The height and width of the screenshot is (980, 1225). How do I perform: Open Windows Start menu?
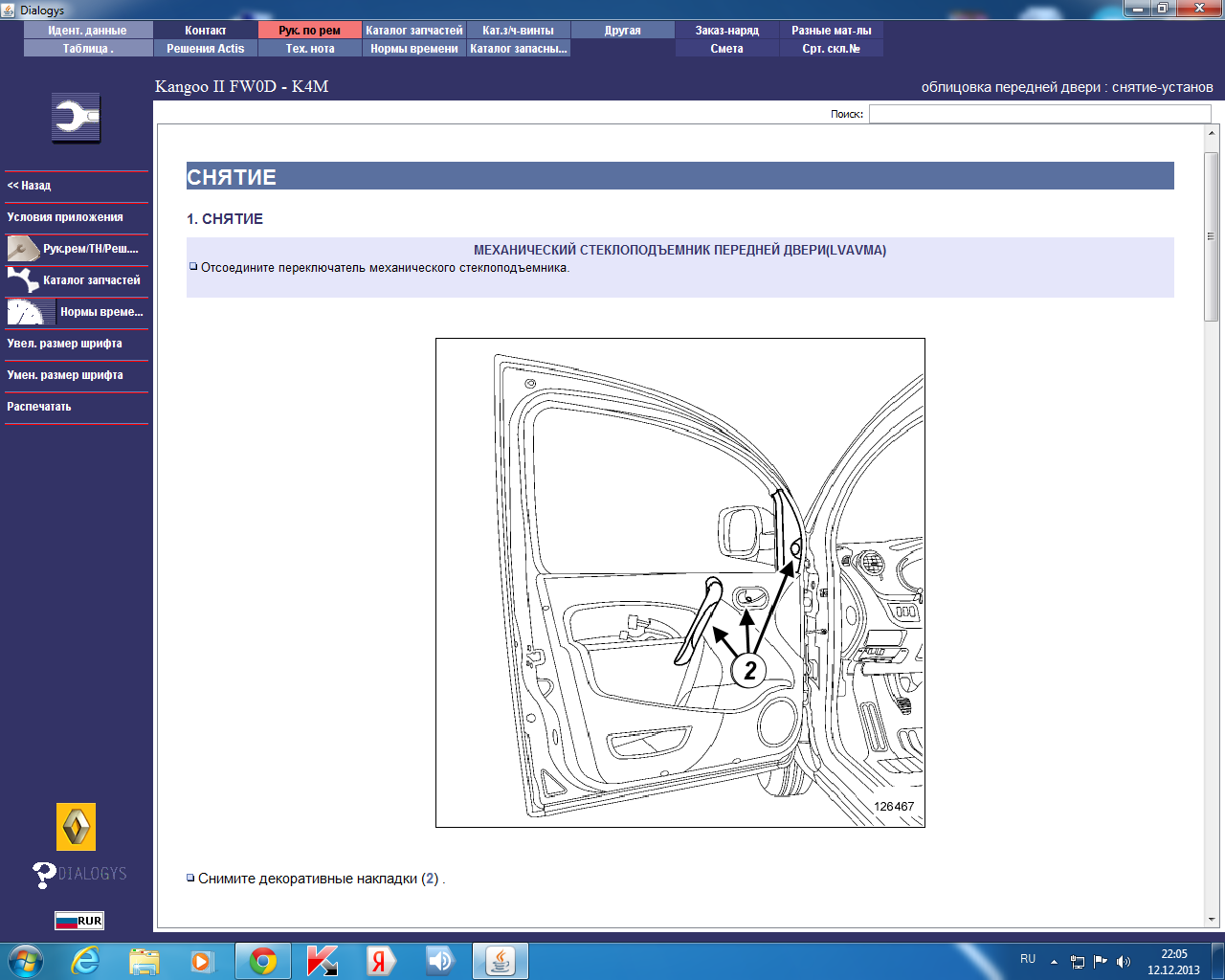[25, 961]
